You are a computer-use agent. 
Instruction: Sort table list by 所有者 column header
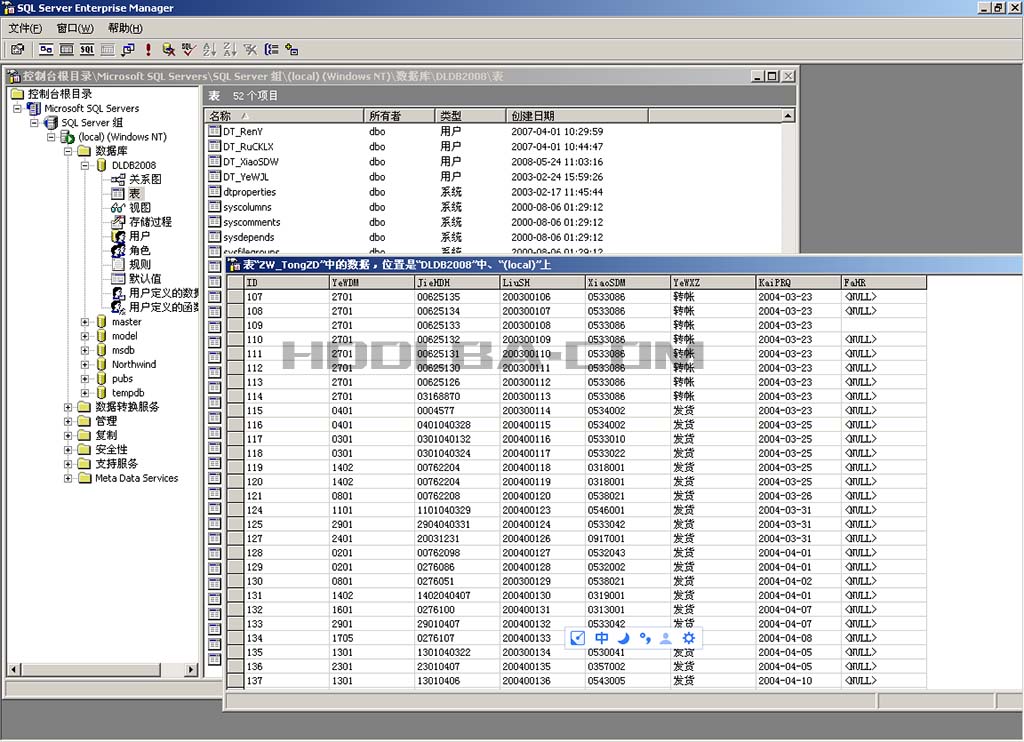click(x=399, y=116)
